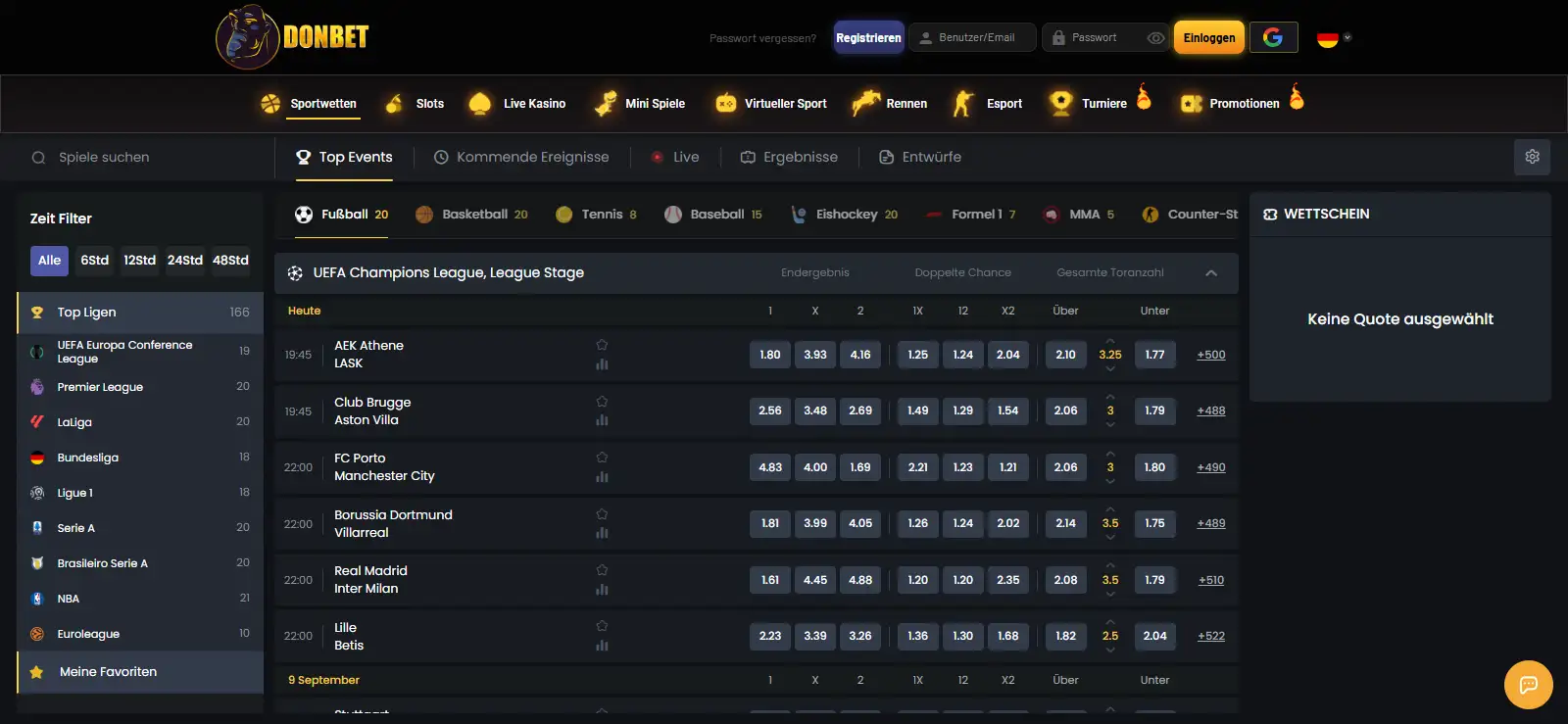Click the Turniere trophy icon
The width and height of the screenshot is (1568, 724).
1060,103
